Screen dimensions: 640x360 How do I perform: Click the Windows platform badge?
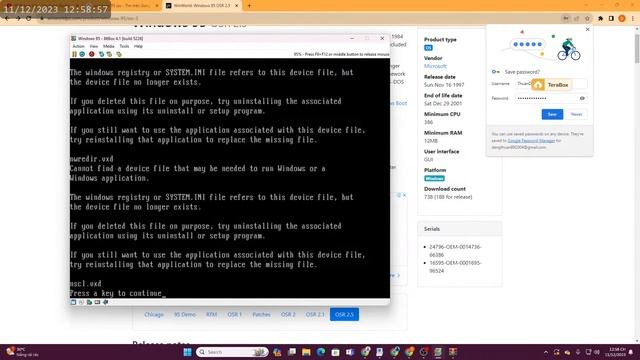pos(434,178)
